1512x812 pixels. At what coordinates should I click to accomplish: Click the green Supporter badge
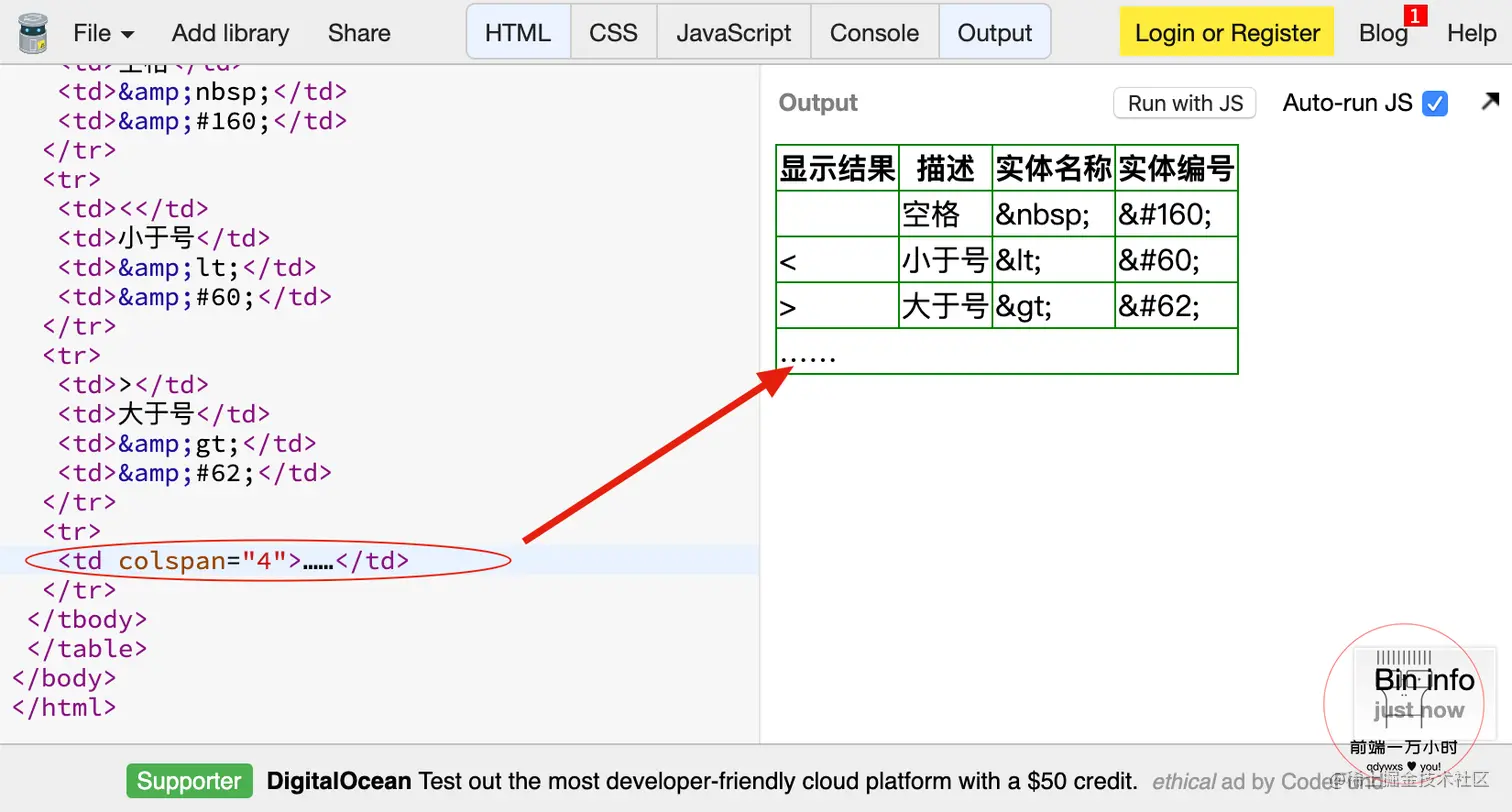pos(189,781)
